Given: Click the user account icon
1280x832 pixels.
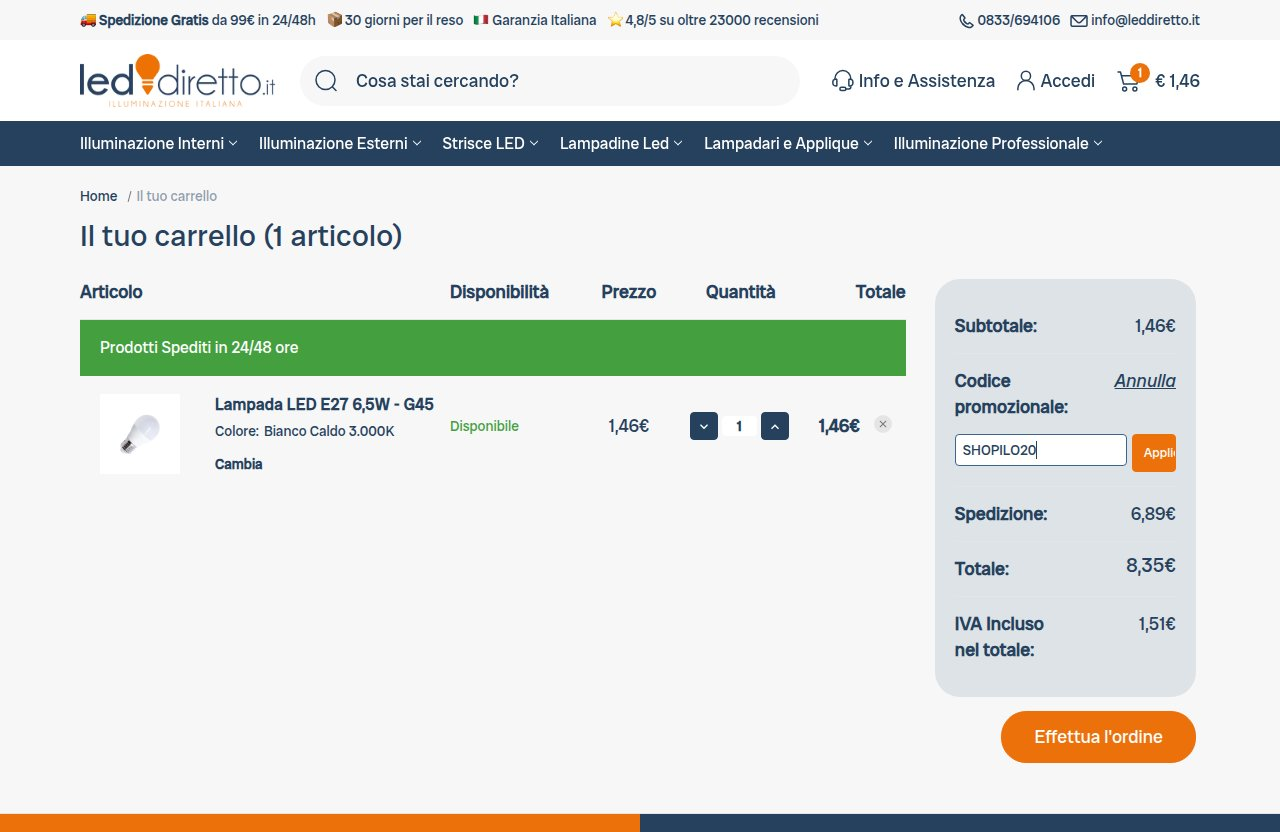Looking at the screenshot, I should tap(1026, 81).
